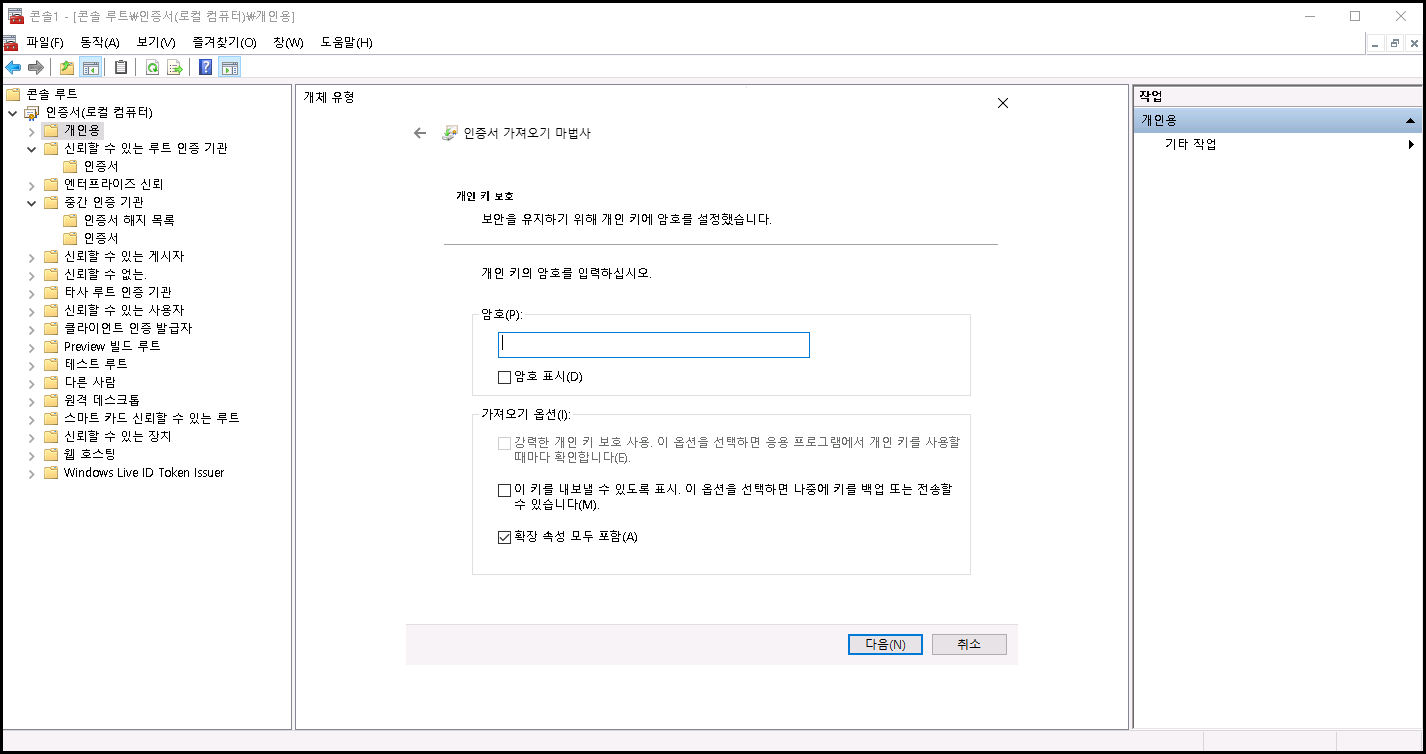Expand the 신뢰할 수 없는. node

tap(31, 274)
